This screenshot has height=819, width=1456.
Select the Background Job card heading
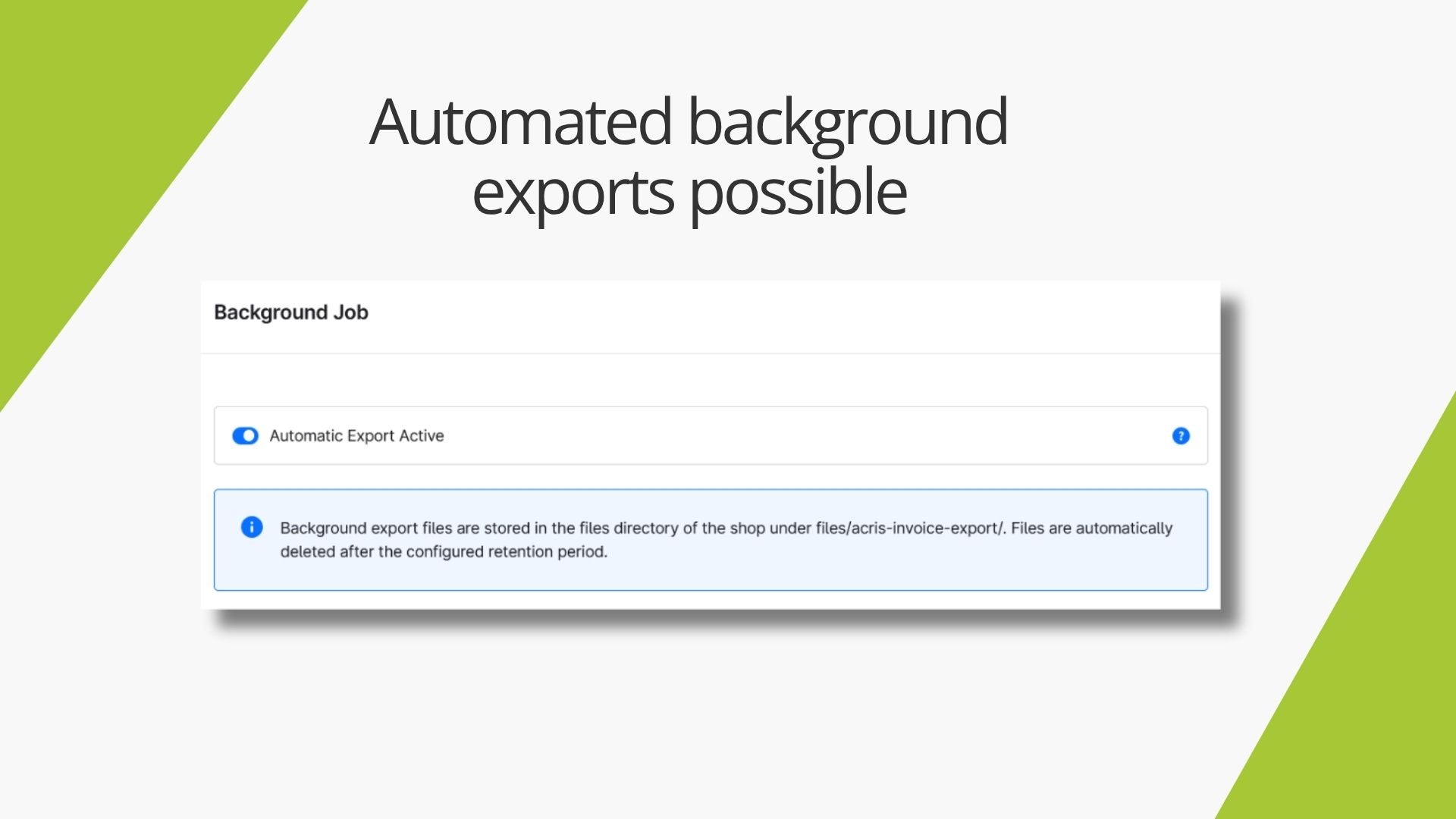point(291,312)
